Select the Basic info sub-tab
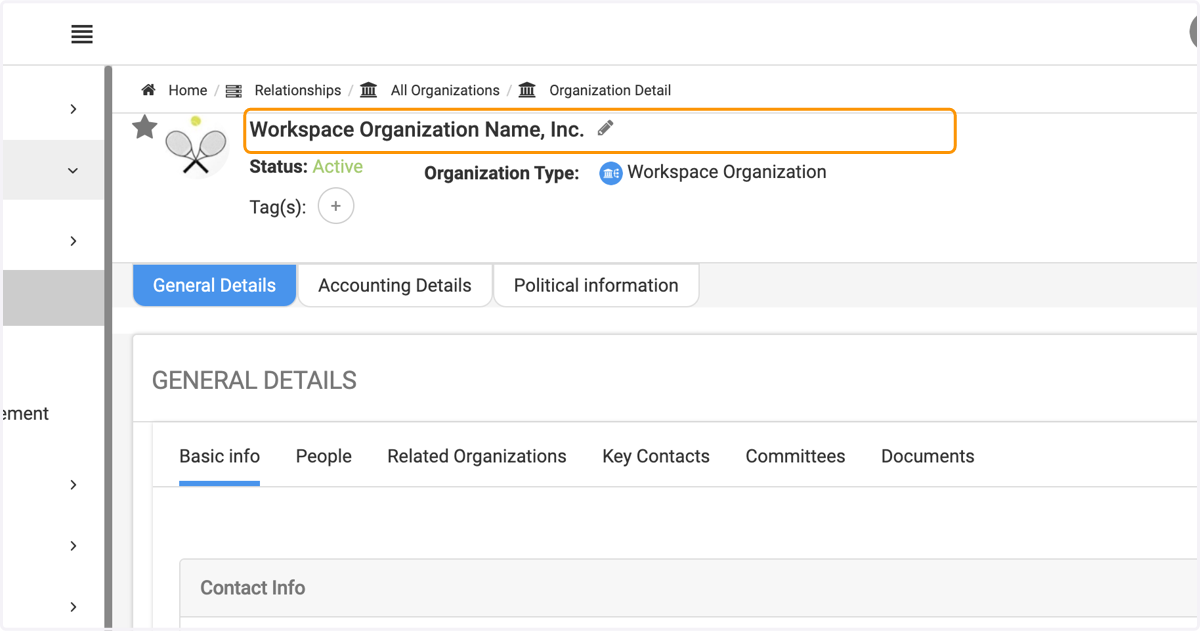 (220, 457)
